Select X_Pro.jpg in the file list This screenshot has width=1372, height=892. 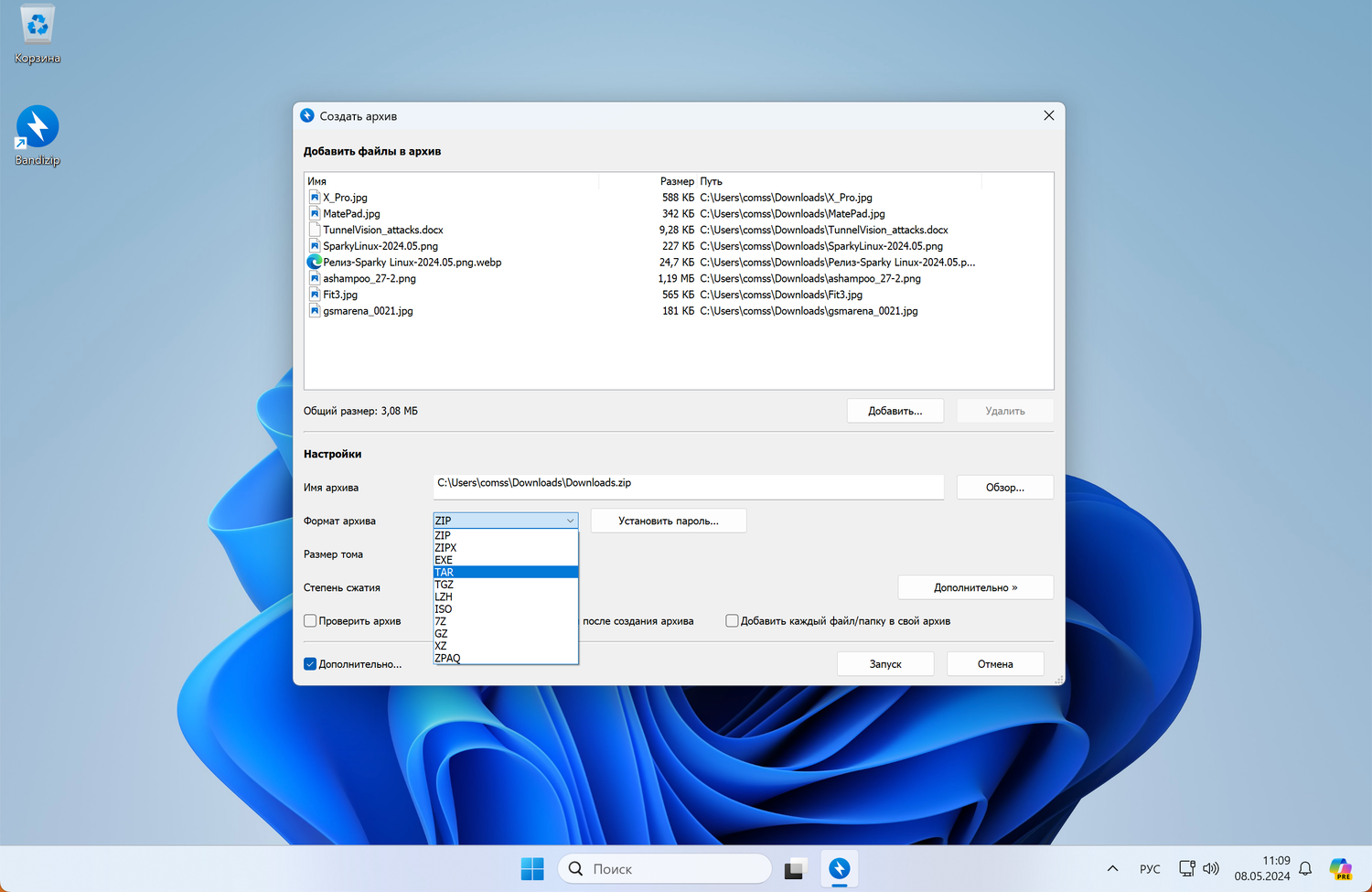(345, 198)
